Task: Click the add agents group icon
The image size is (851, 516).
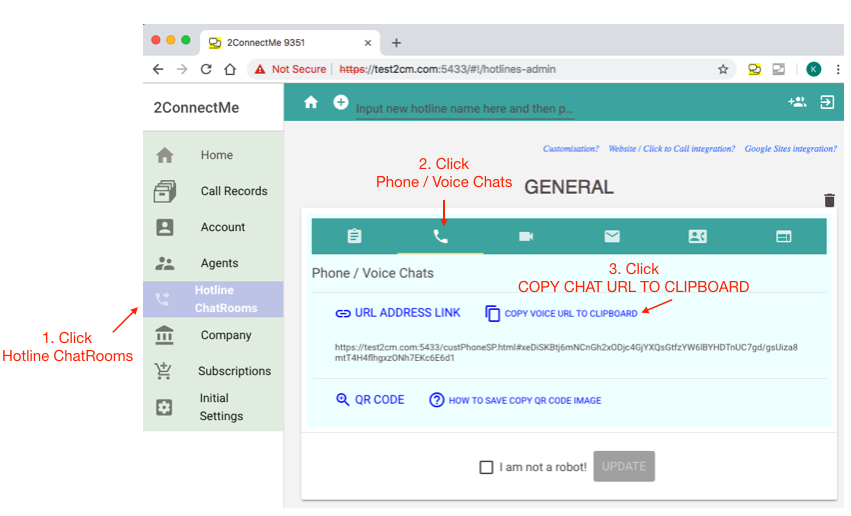Action: click(x=797, y=102)
